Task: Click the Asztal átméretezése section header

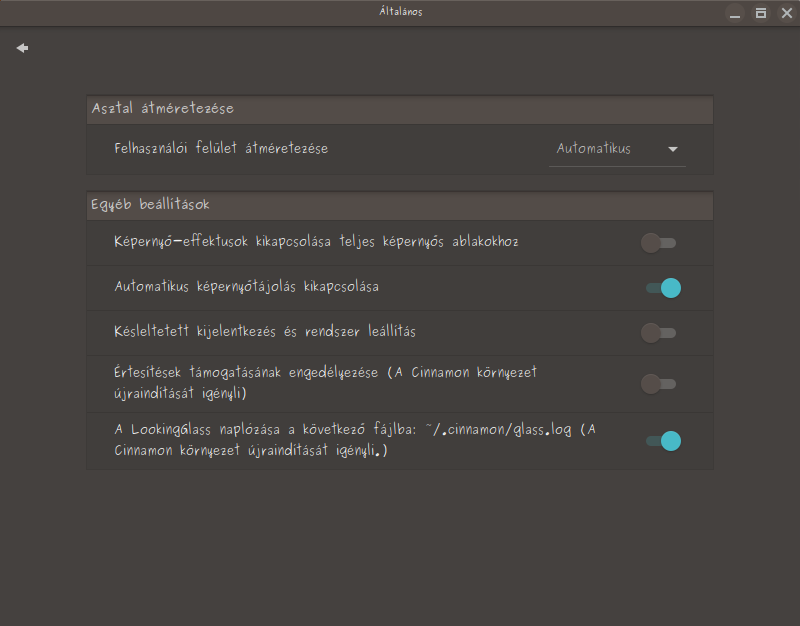Action: click(400, 109)
